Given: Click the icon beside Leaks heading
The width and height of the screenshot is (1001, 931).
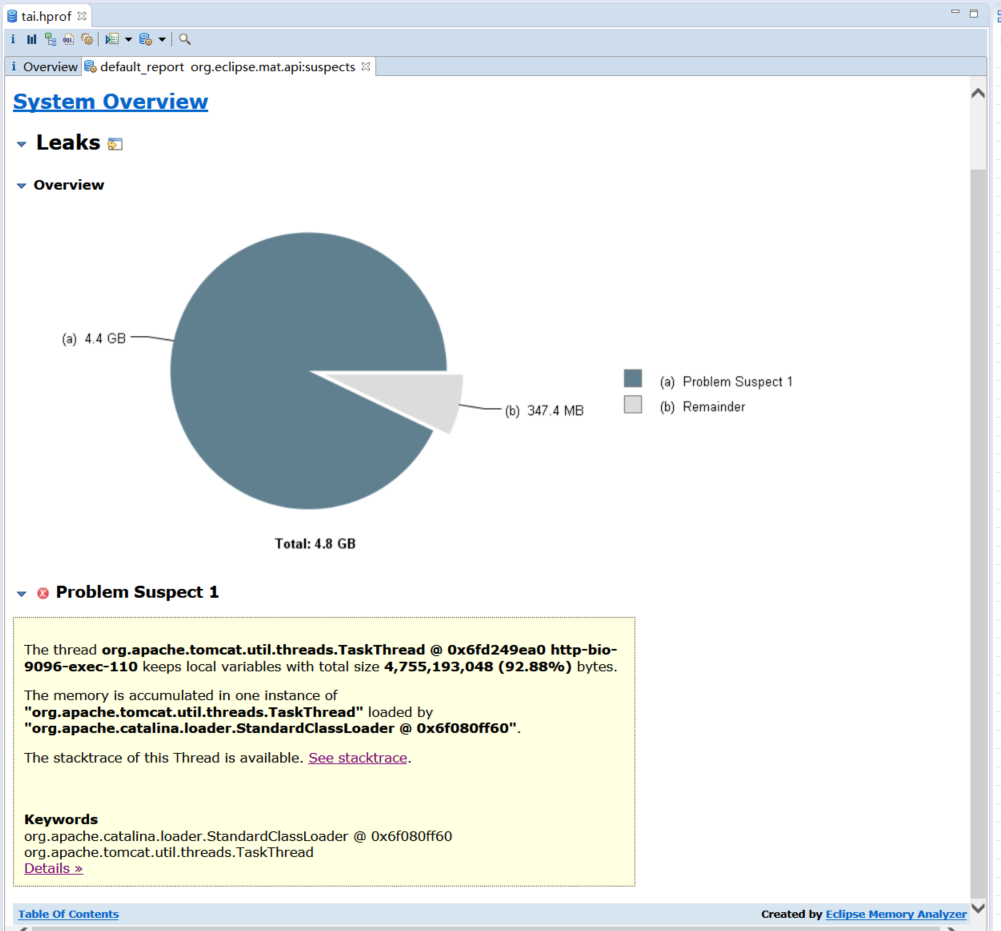Looking at the screenshot, I should pyautogui.click(x=115, y=144).
